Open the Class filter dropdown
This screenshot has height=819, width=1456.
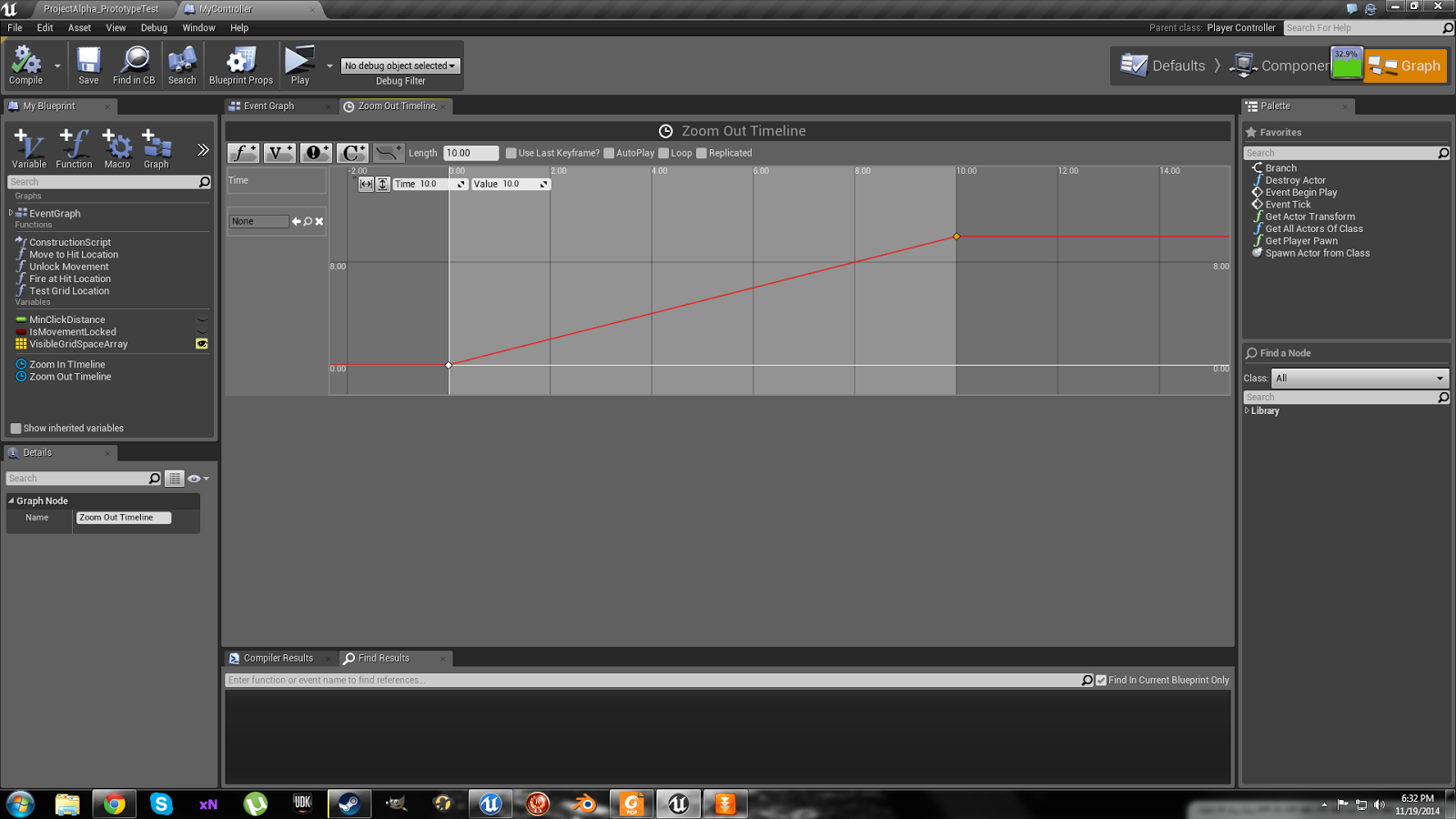(x=1360, y=378)
